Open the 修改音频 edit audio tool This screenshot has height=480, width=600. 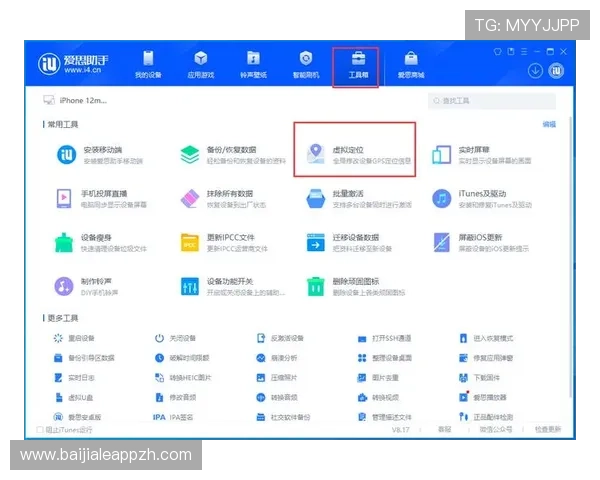[176, 397]
